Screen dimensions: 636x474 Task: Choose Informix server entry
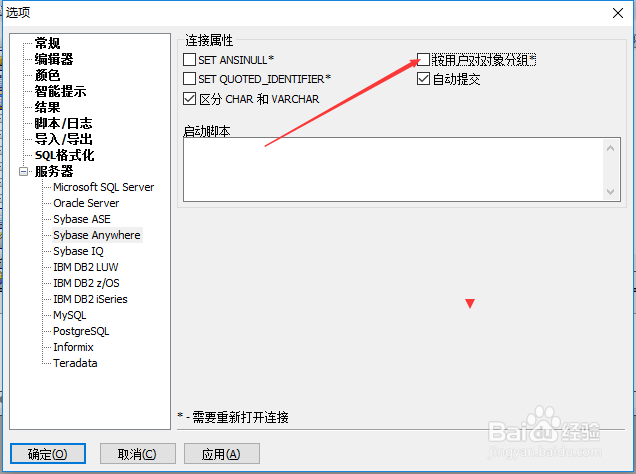click(73, 347)
